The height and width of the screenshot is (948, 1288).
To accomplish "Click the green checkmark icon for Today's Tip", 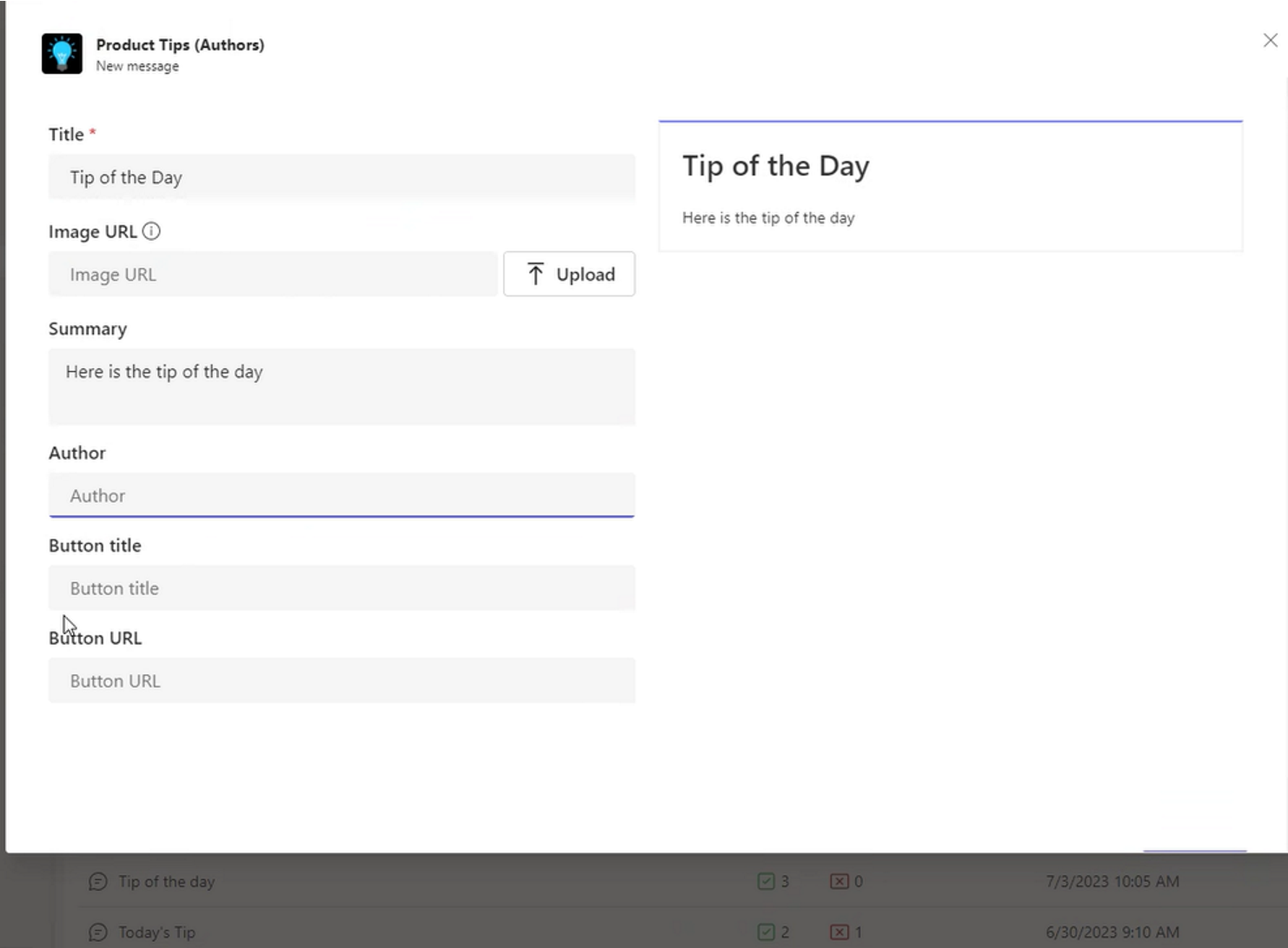I will (x=766, y=931).
